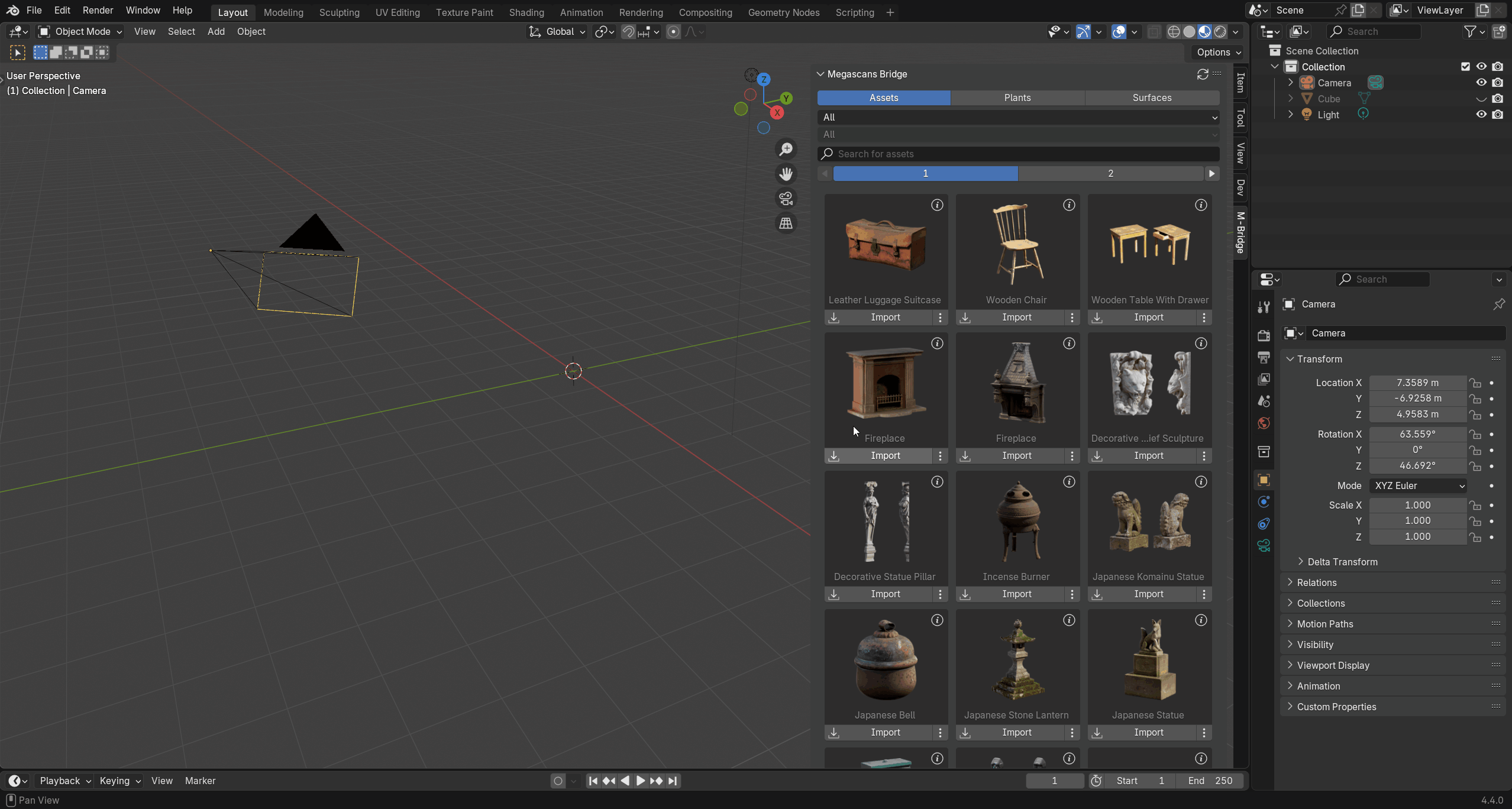Switch perspective/orthographic with the grid gizmo
This screenshot has width=1512, height=809.
tap(786, 224)
